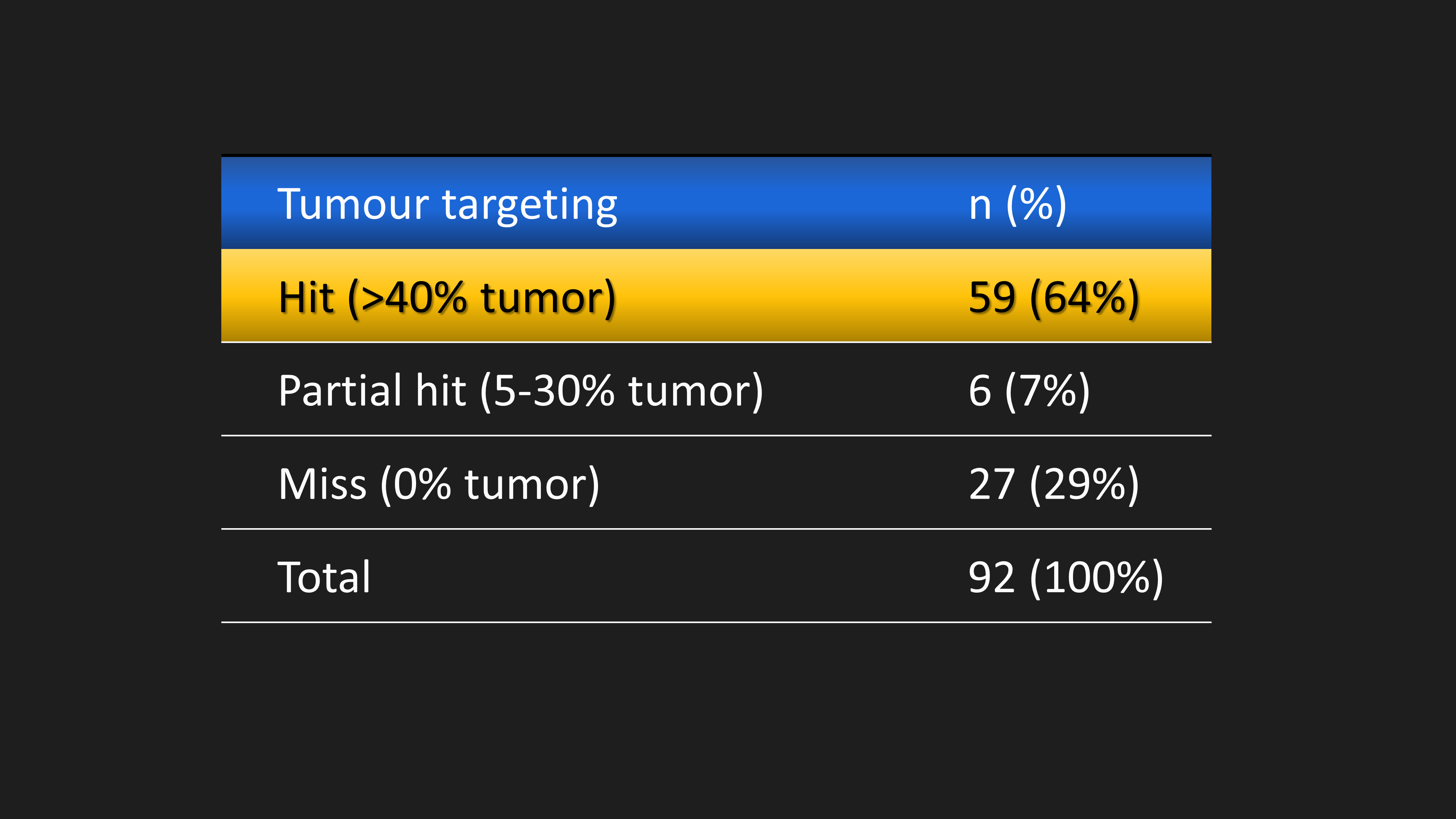Click the "Hit (>40% tumor)" label

pos(447,298)
